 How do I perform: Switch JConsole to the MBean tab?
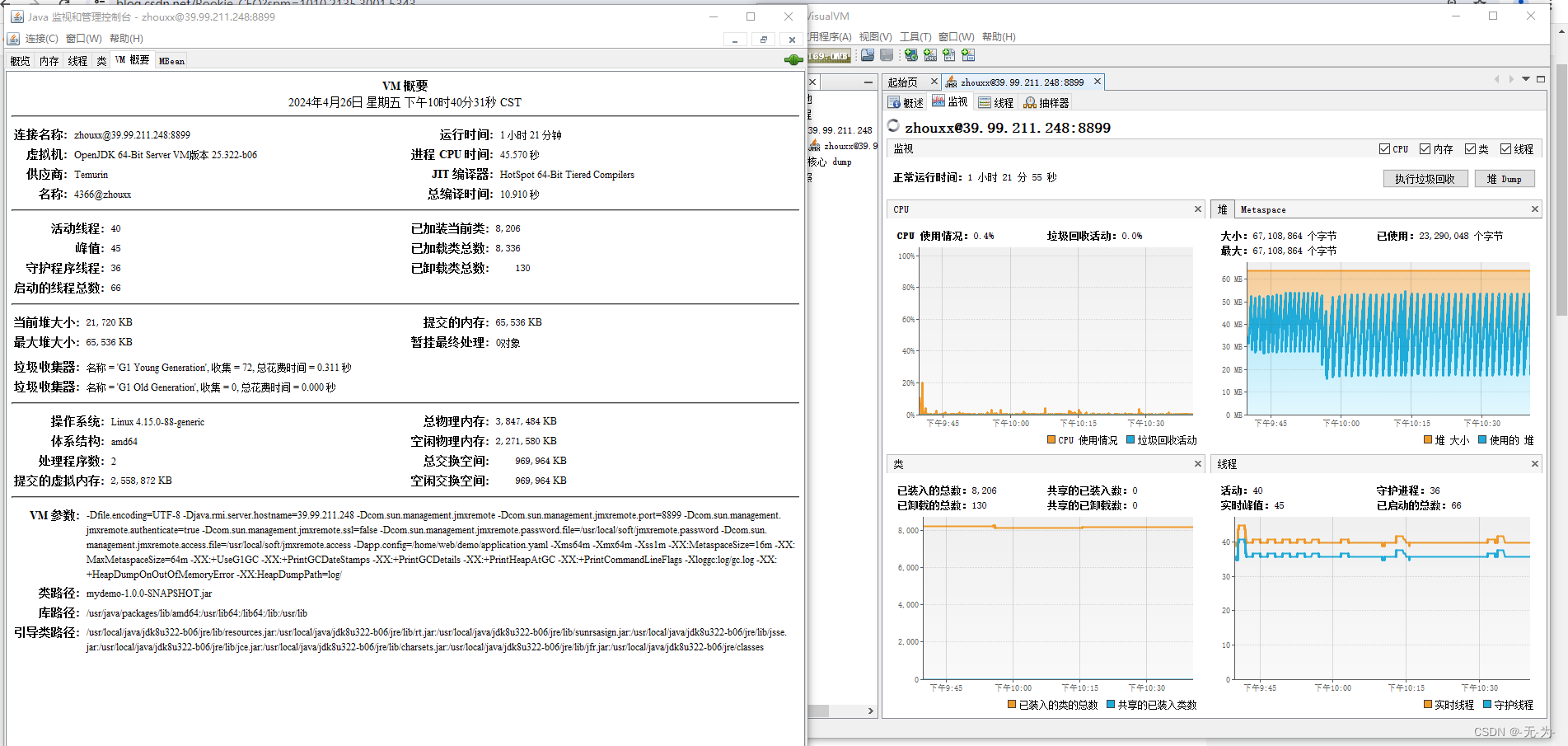pos(171,59)
